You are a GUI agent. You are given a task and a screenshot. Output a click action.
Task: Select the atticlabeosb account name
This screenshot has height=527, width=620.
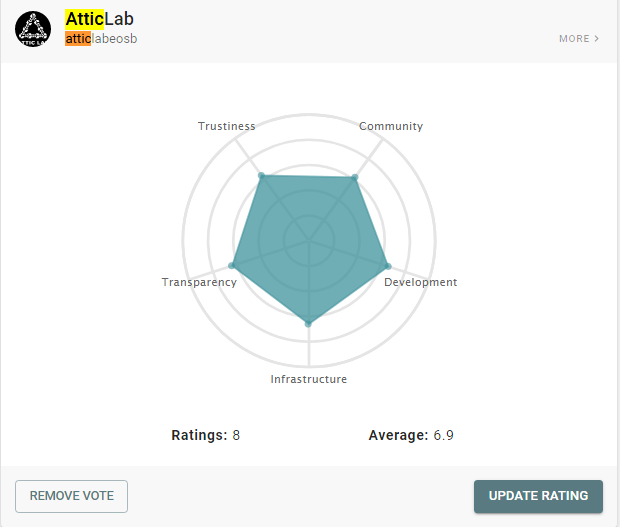pos(101,39)
